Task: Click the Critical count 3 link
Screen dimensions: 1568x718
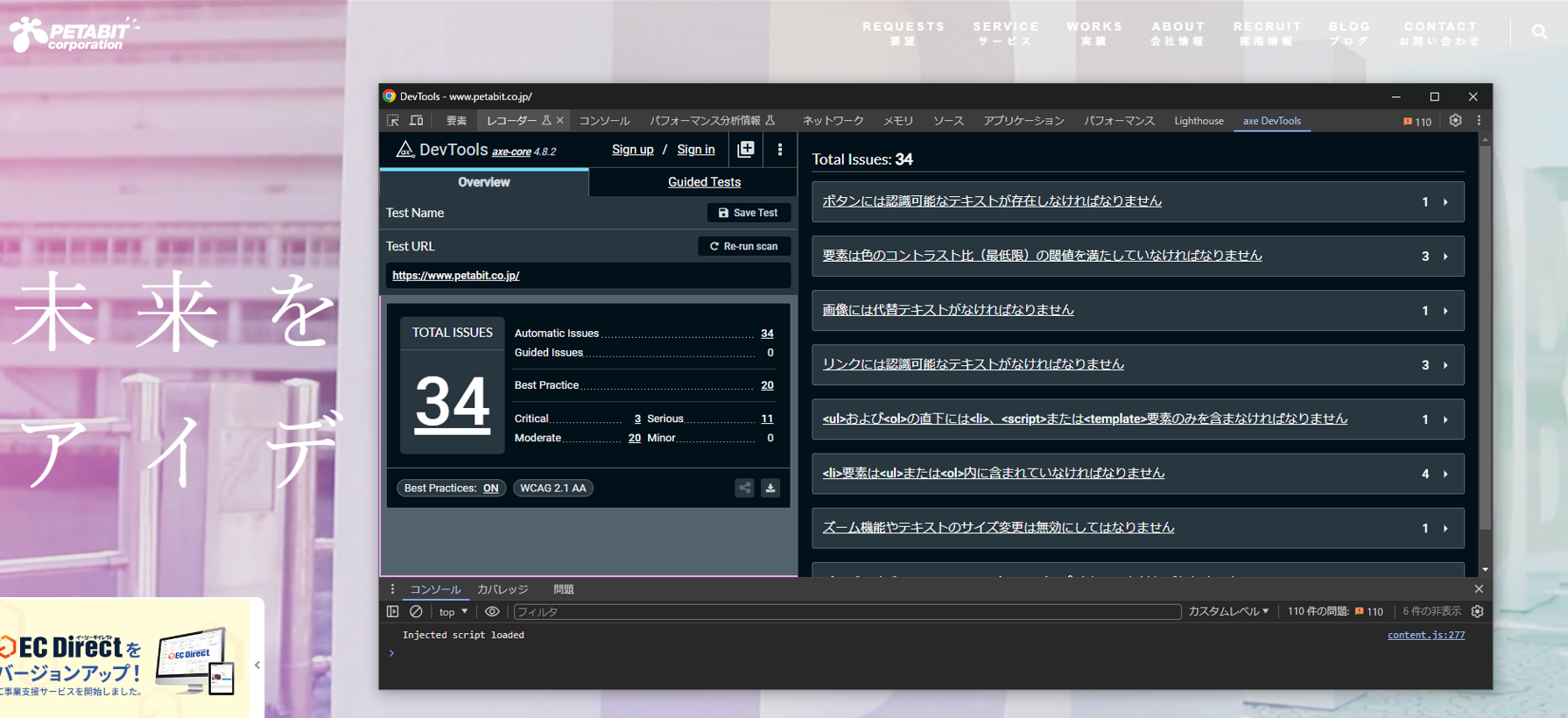Action: [637, 419]
